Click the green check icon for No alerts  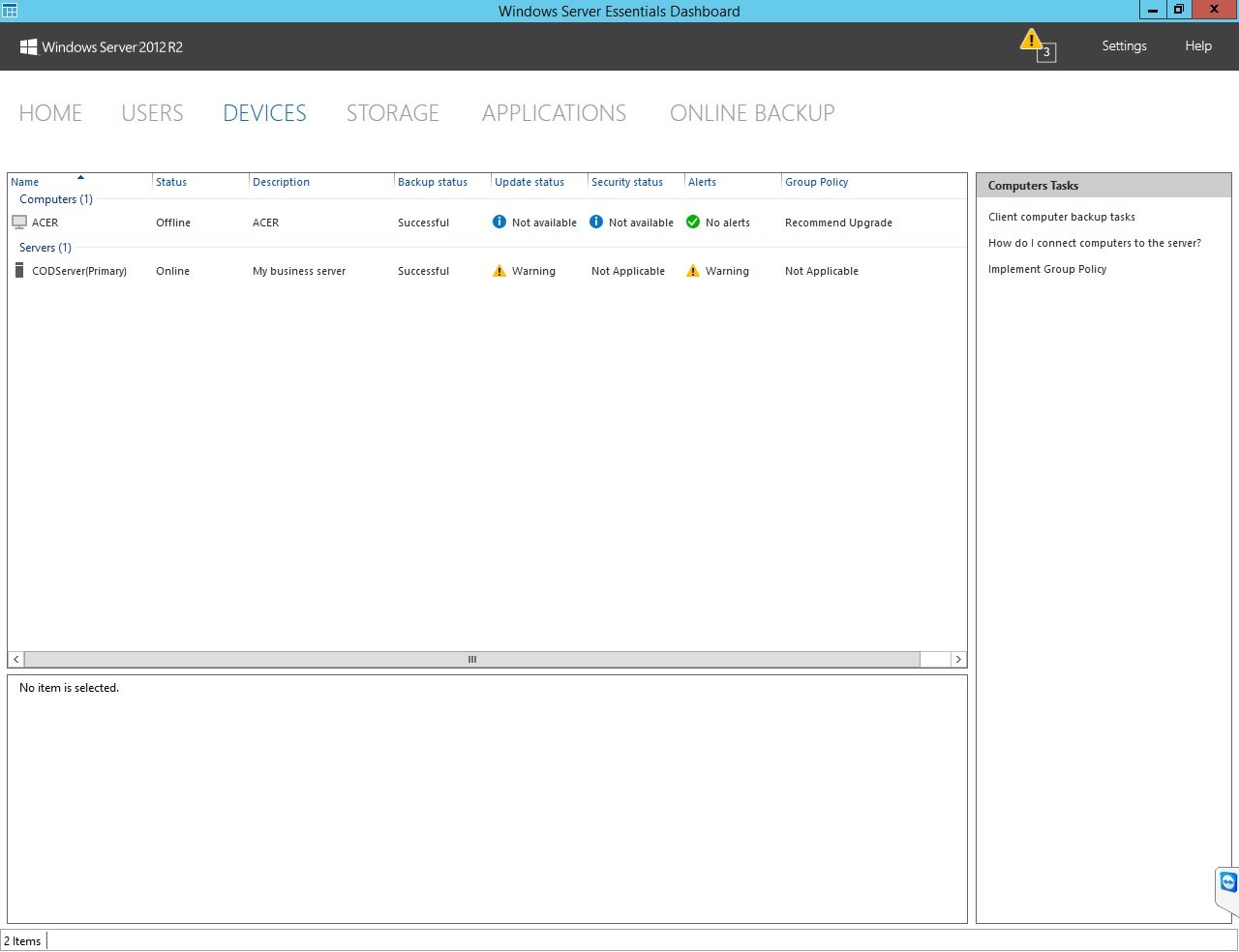pos(693,222)
